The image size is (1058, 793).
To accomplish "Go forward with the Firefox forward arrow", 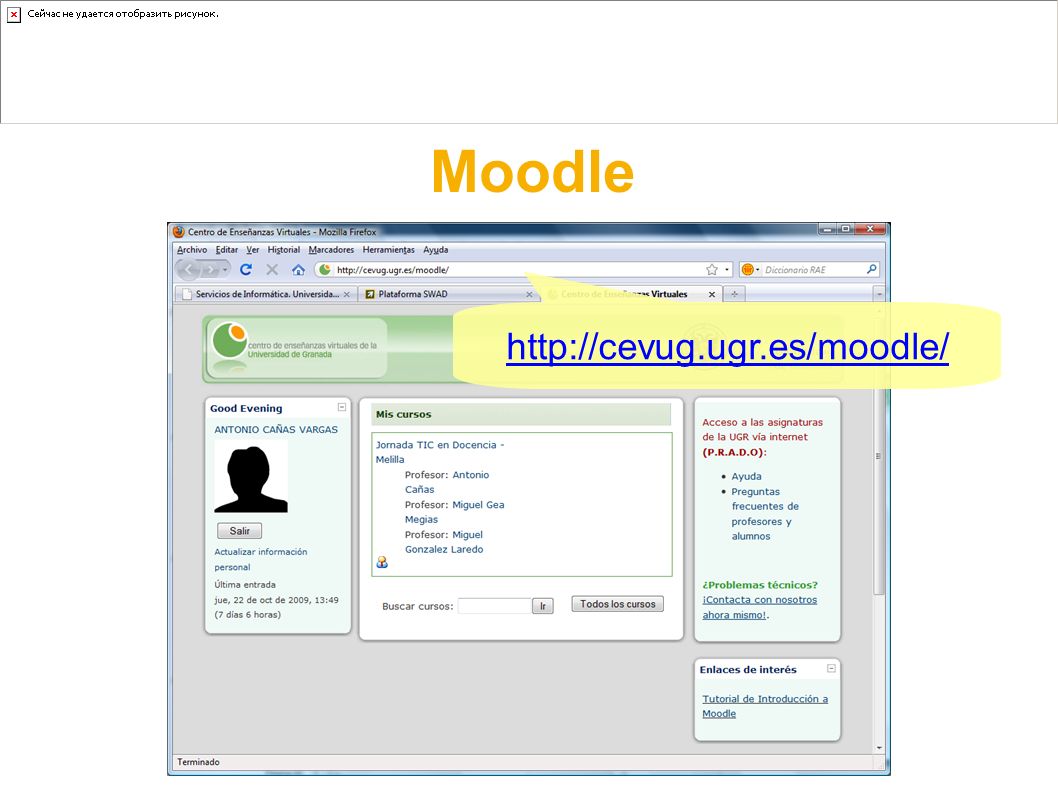I will coord(211,270).
